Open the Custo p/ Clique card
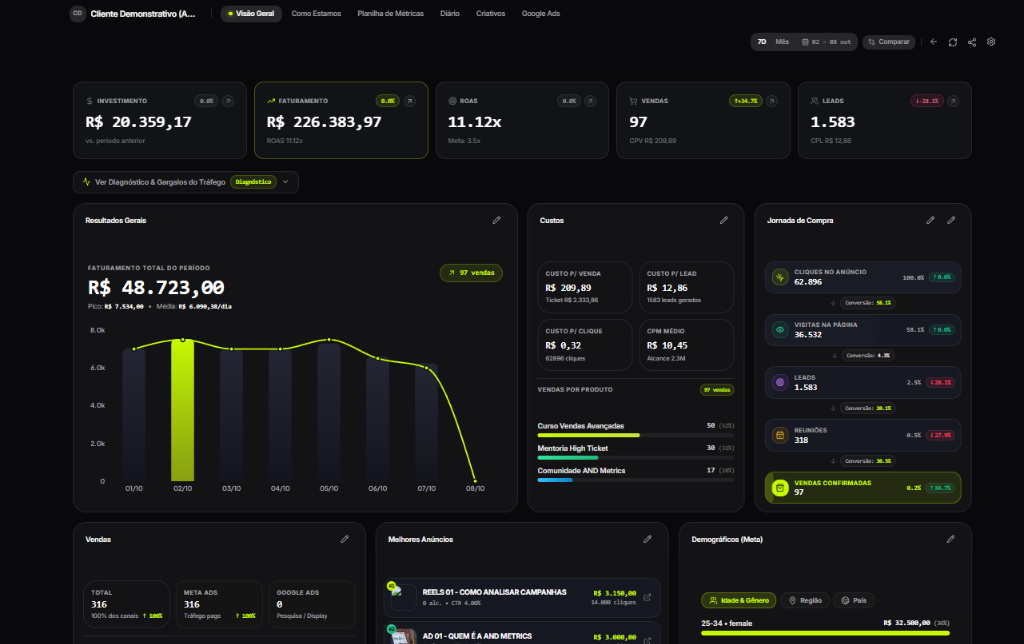 click(x=585, y=345)
